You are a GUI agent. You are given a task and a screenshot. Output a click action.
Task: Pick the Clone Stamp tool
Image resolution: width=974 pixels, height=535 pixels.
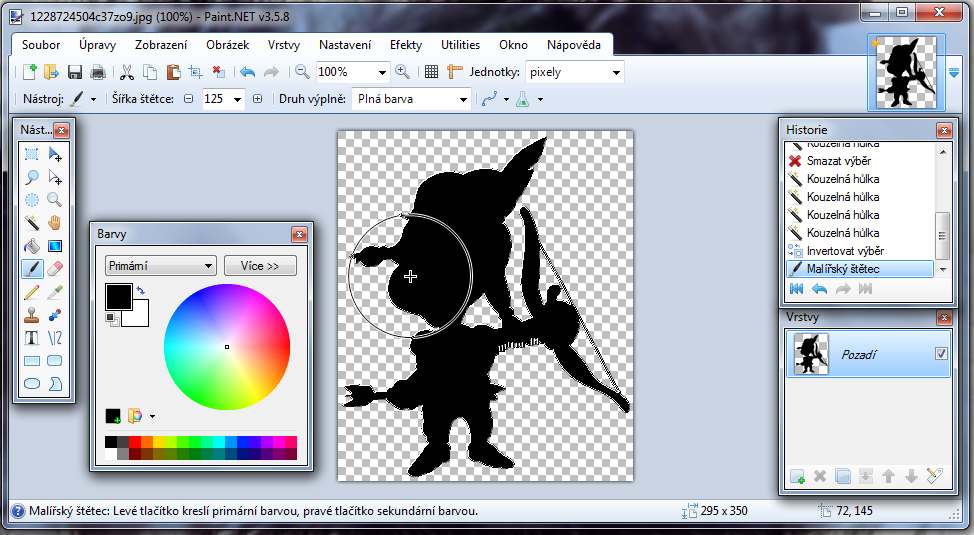[32, 314]
